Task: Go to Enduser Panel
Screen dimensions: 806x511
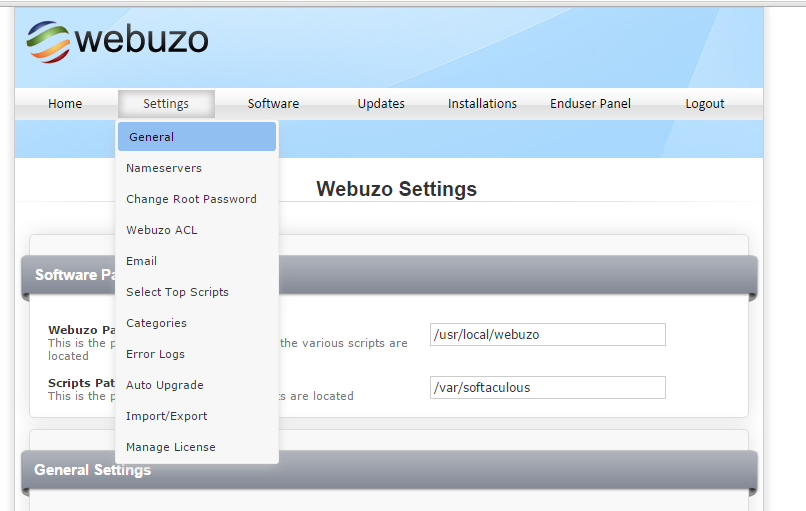Action: tap(590, 104)
